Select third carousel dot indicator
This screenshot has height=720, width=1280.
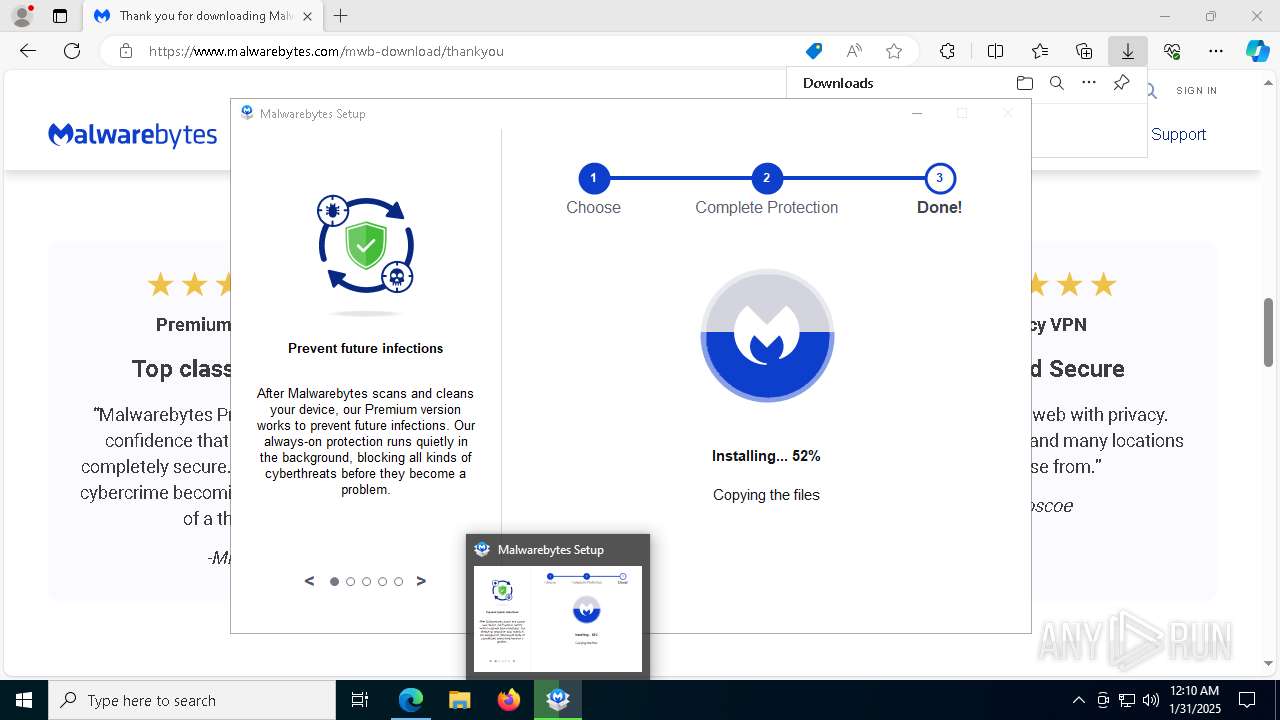coord(366,581)
